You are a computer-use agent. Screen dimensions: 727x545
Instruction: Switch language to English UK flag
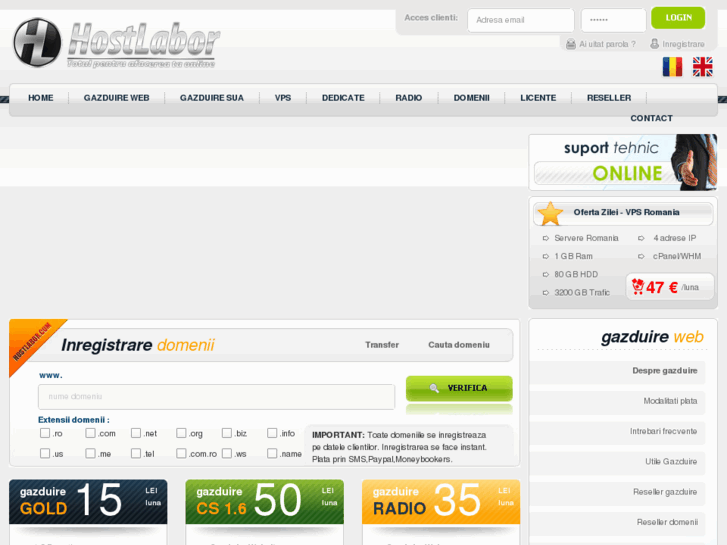[x=702, y=67]
